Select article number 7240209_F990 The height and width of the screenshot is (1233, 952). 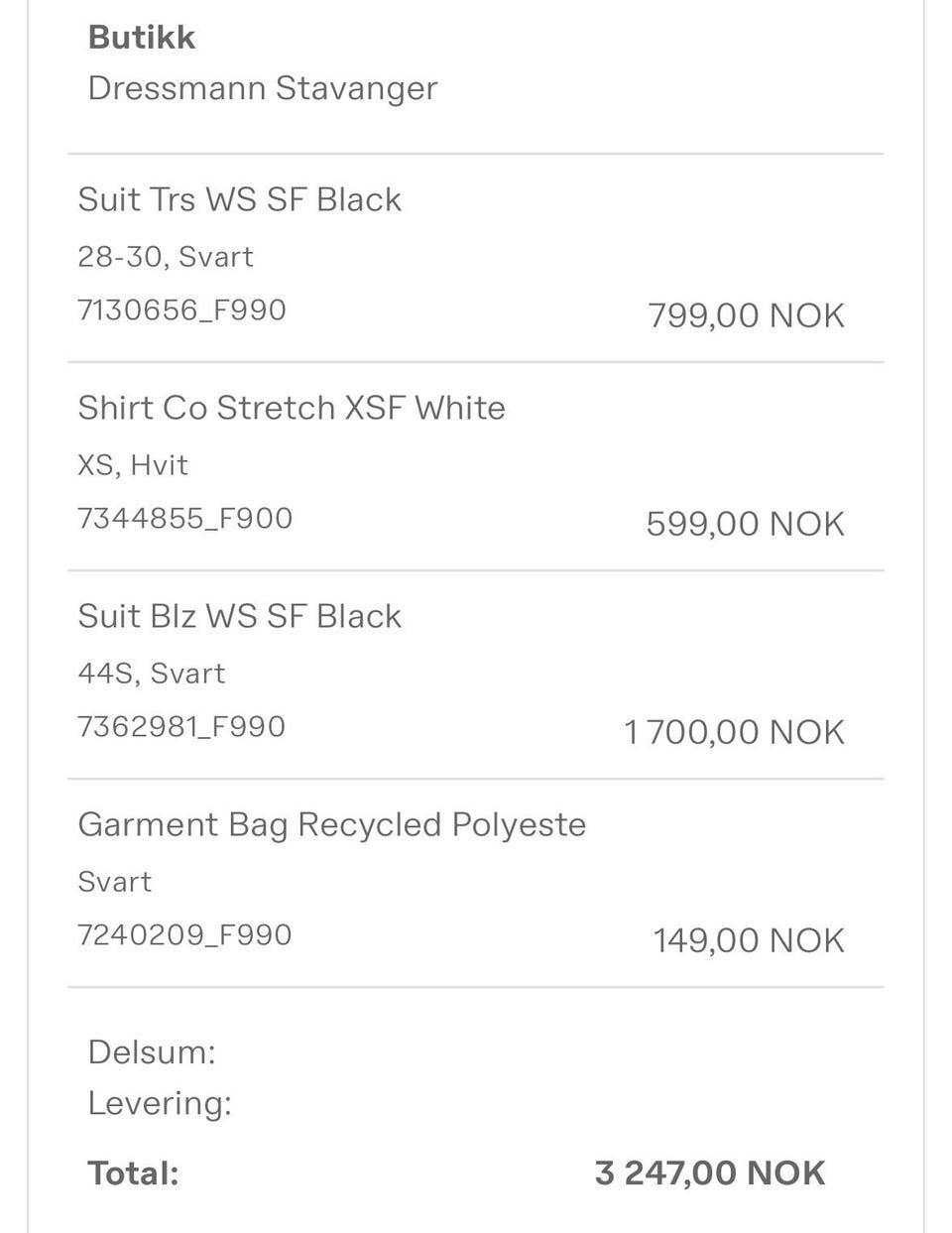pos(184,935)
